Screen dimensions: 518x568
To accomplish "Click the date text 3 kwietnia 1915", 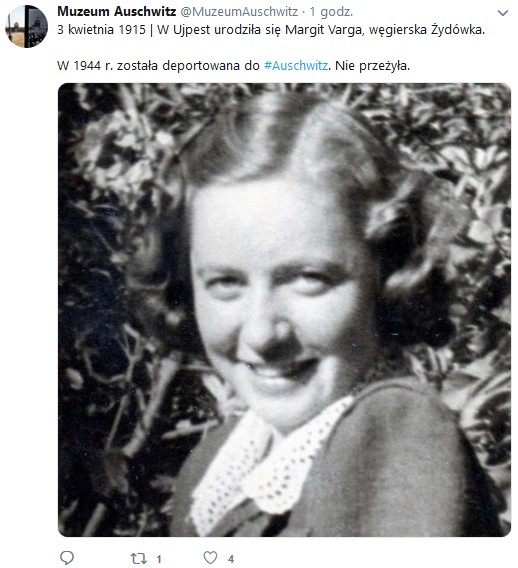I will click(101, 30).
